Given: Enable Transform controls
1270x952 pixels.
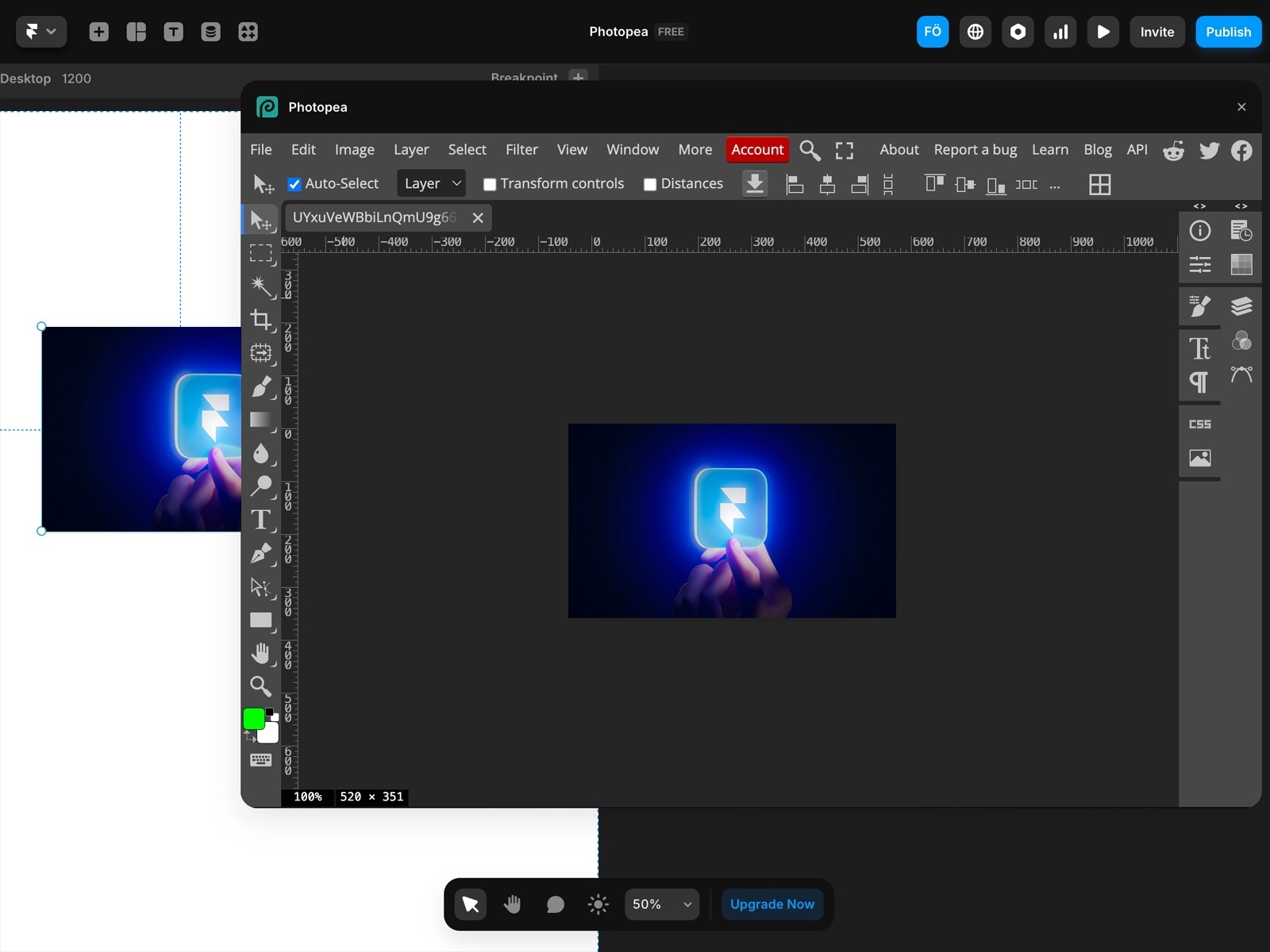Looking at the screenshot, I should pyautogui.click(x=490, y=183).
